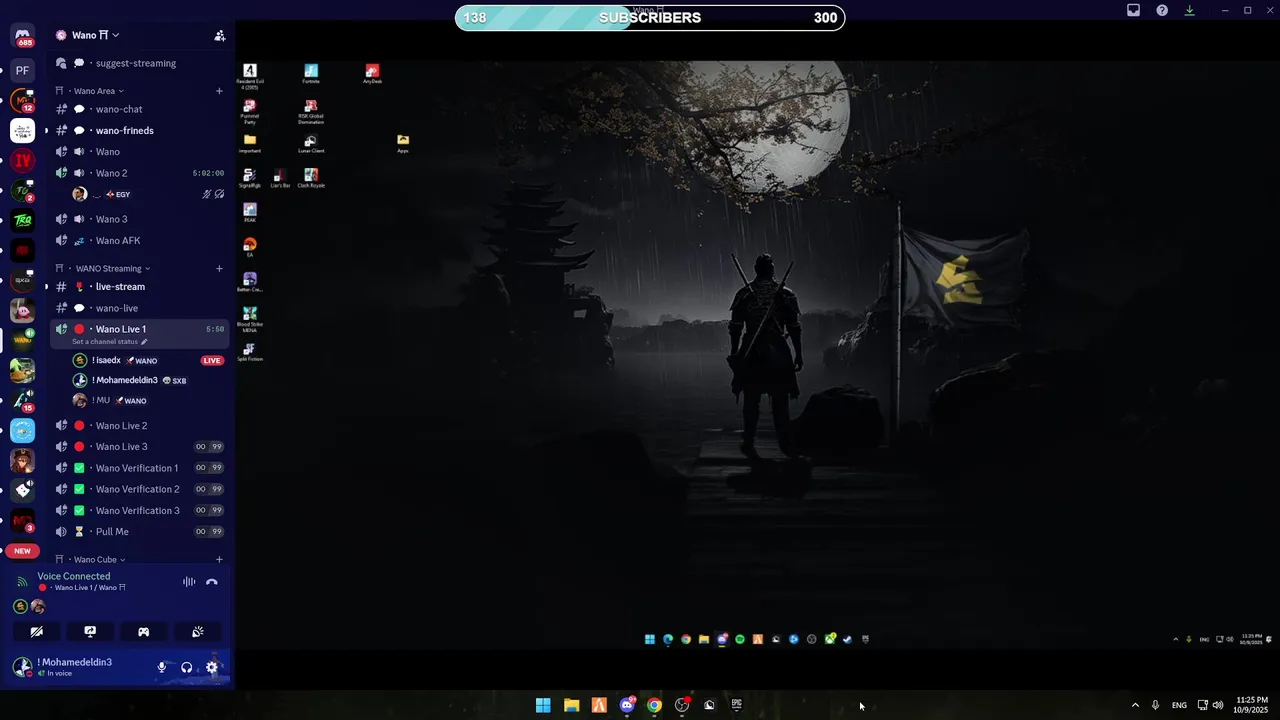The image size is (1280, 720).
Task: Turn on camera in voice panel
Action: point(36,632)
